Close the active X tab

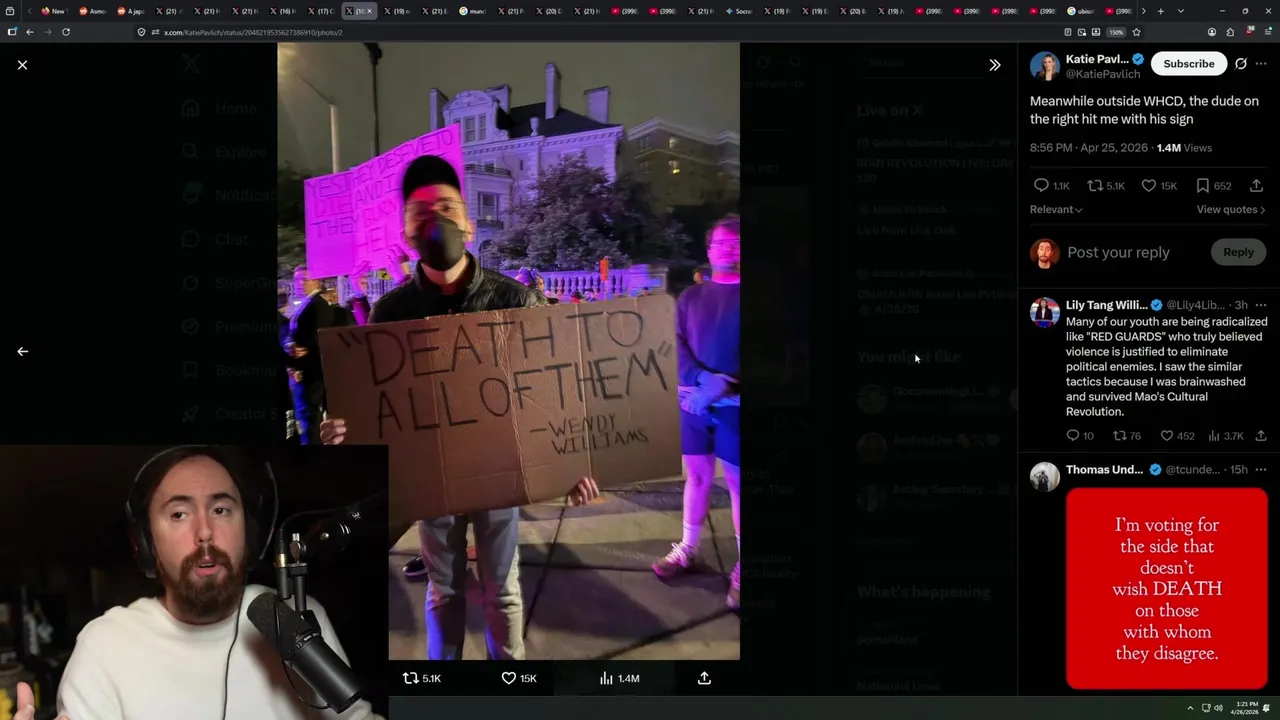point(369,11)
